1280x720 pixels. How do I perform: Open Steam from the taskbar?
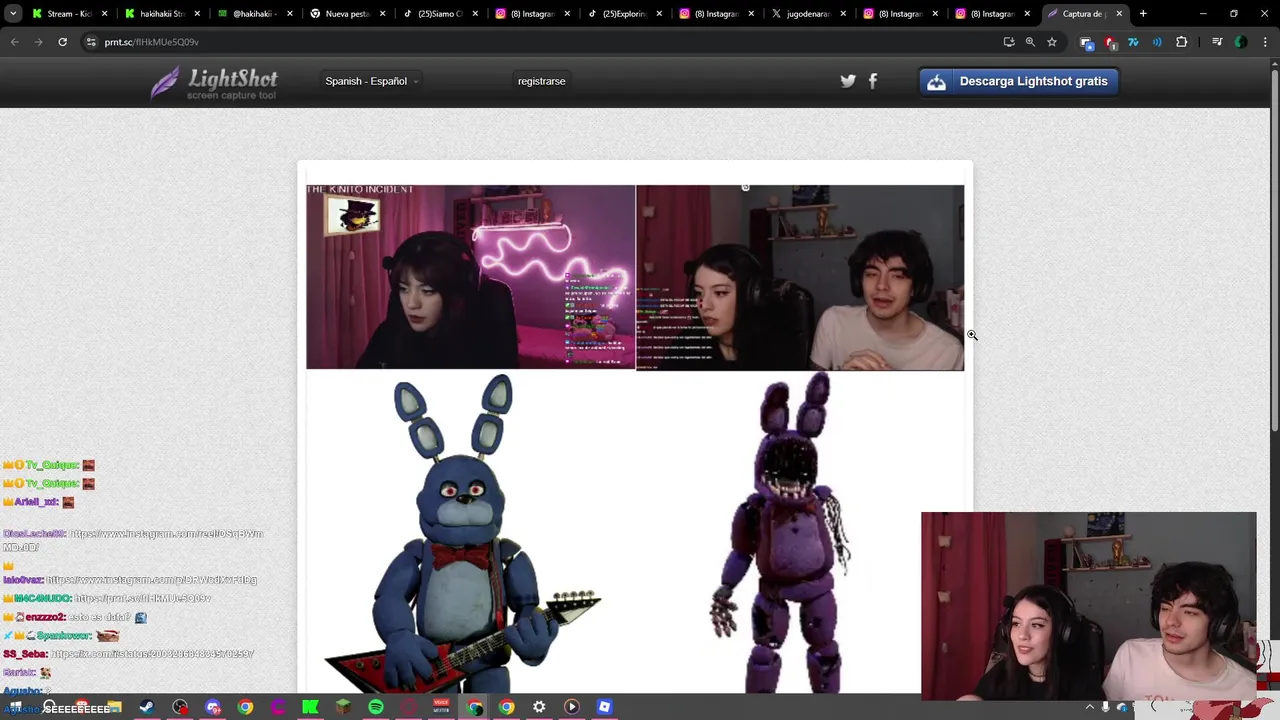(147, 707)
